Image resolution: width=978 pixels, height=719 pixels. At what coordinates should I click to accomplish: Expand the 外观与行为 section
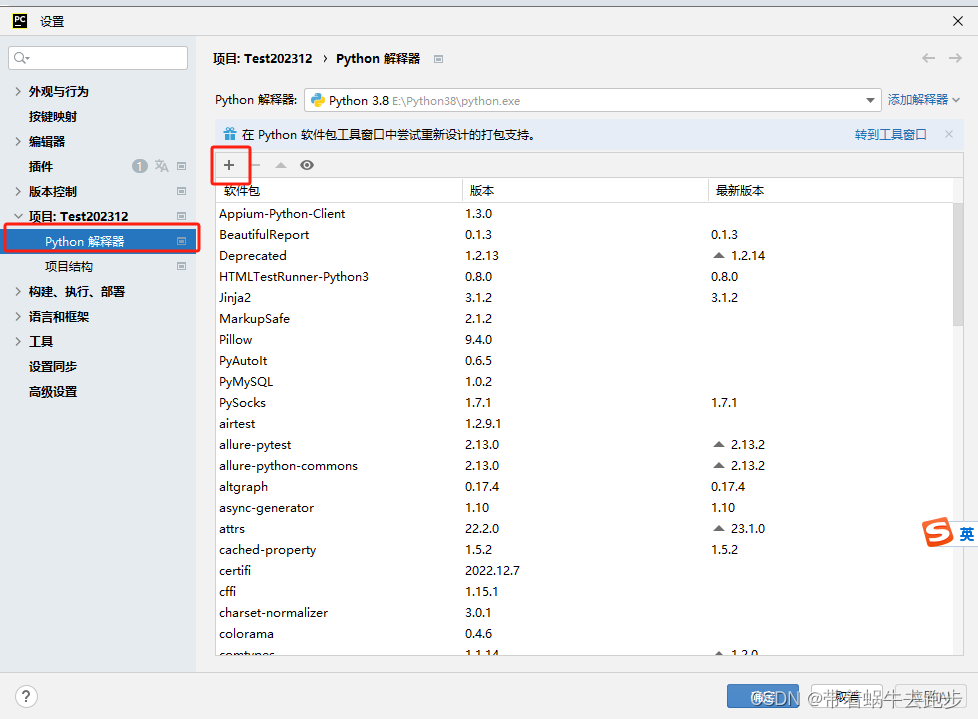tap(18, 91)
